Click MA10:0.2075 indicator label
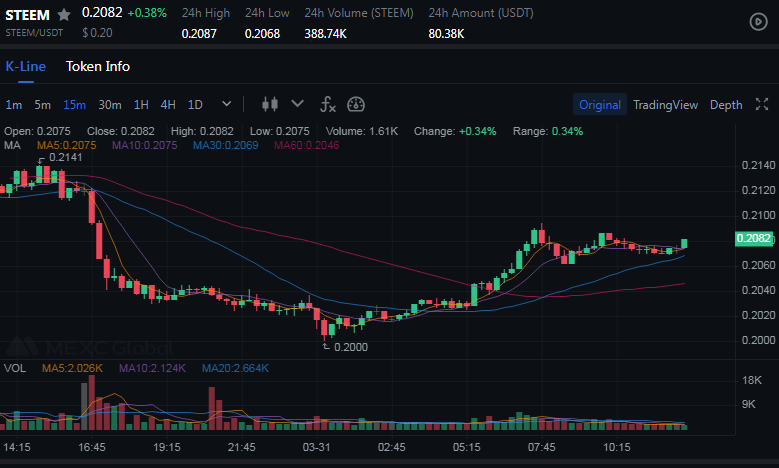The height and width of the screenshot is (468, 779). [x=144, y=145]
